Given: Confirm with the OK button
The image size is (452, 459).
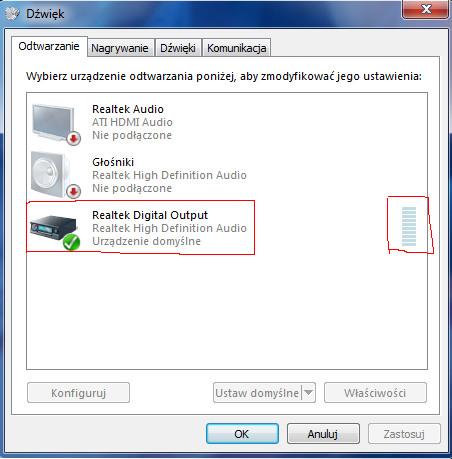Looking at the screenshot, I should pos(242,434).
